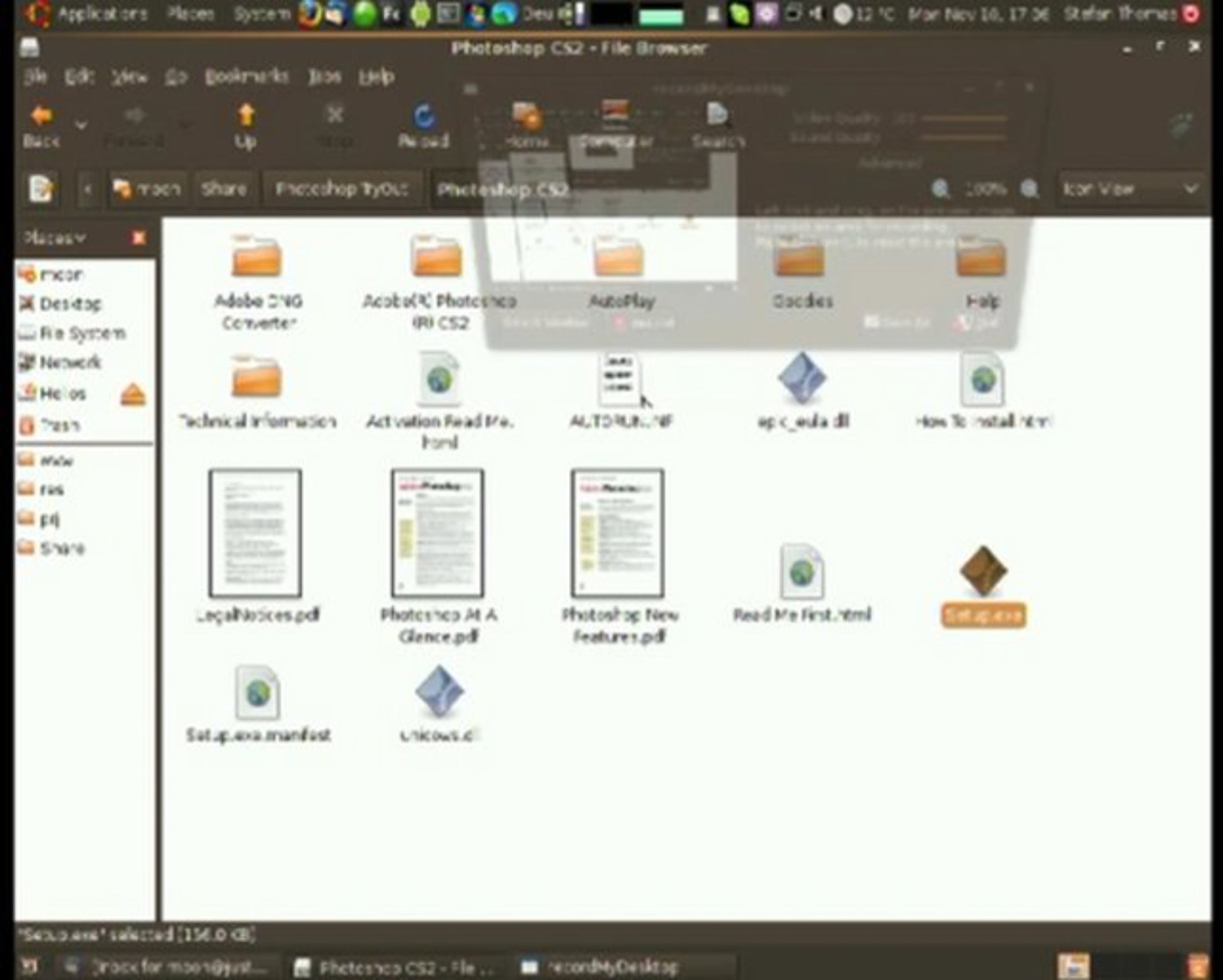1223x980 pixels.
Task: Open the Go menu
Action: pyautogui.click(x=176, y=76)
